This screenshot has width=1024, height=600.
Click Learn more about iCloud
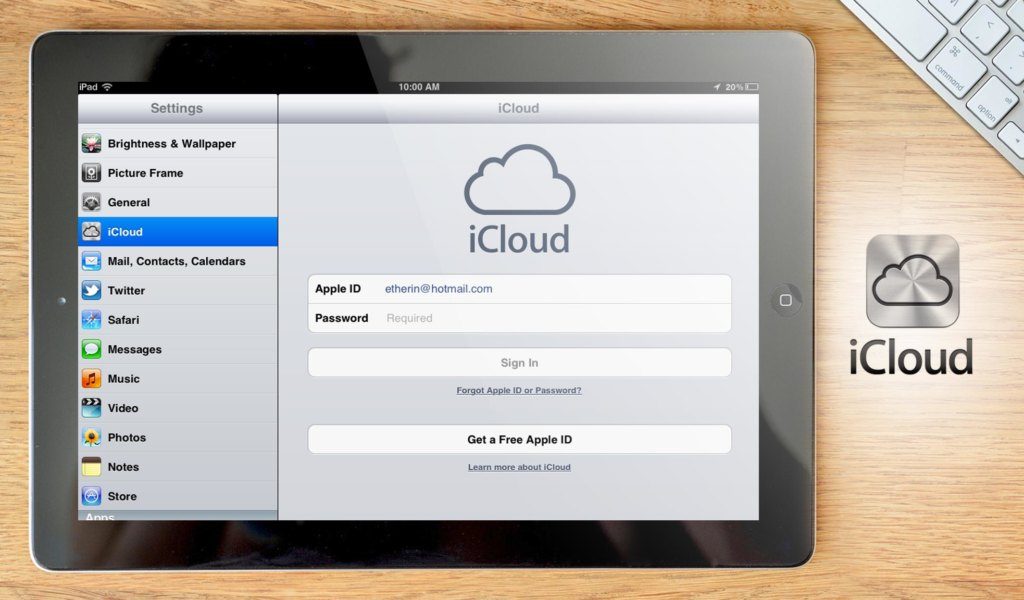(x=519, y=466)
